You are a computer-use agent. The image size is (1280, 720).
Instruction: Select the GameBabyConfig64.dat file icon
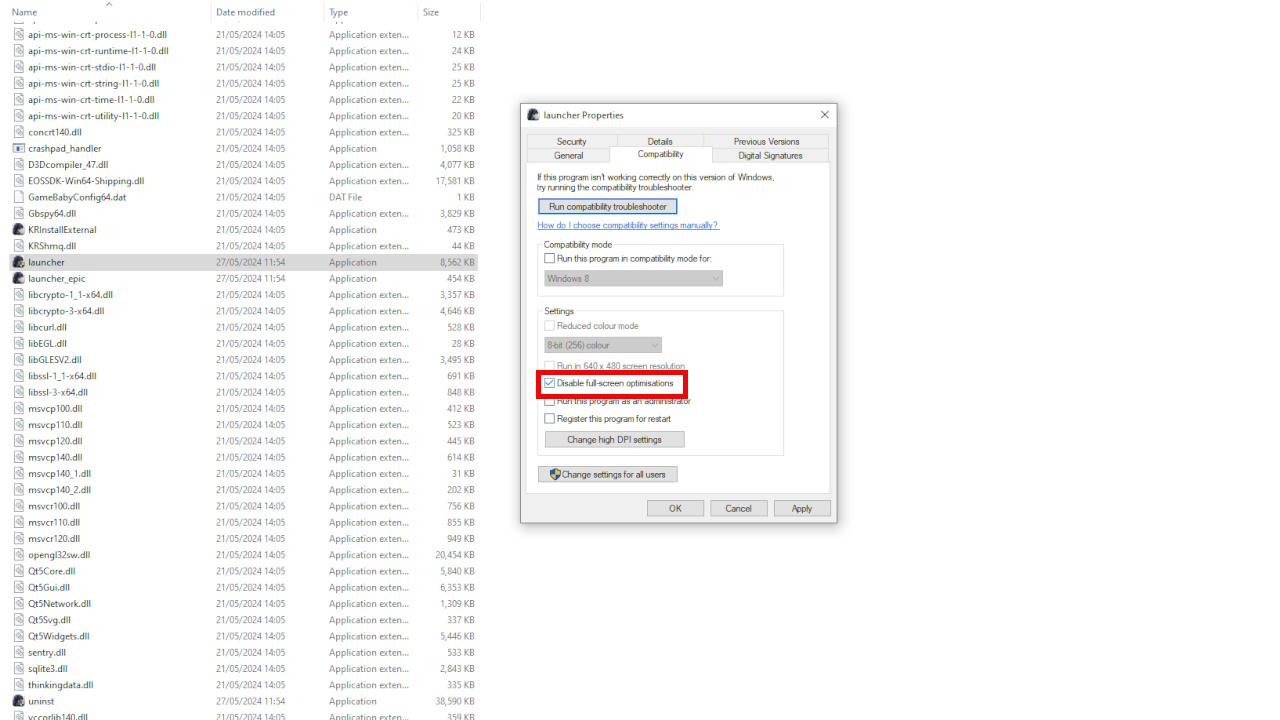[x=18, y=197]
